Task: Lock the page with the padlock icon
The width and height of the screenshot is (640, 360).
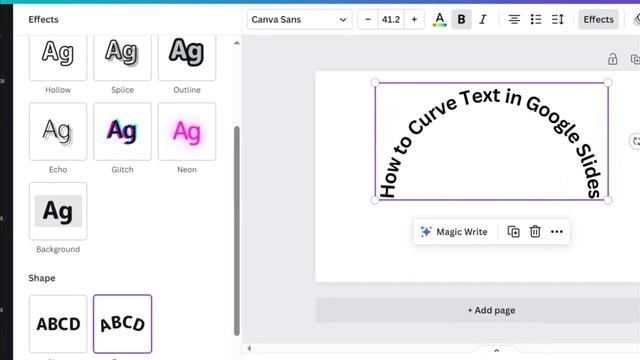Action: (x=612, y=59)
